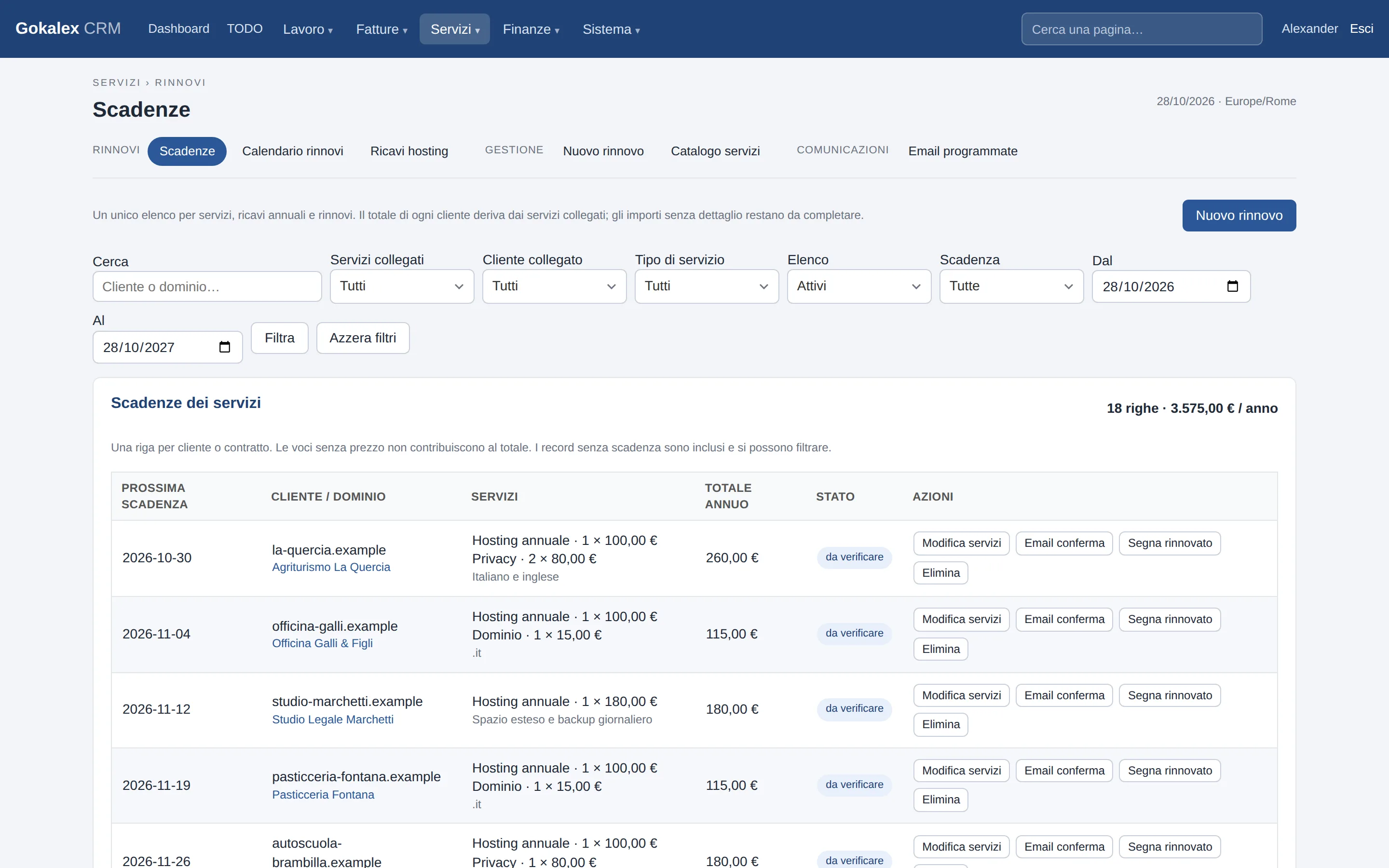Open the Agriturismo La Quercia client link
Screen dimensions: 1389x868
click(330, 567)
